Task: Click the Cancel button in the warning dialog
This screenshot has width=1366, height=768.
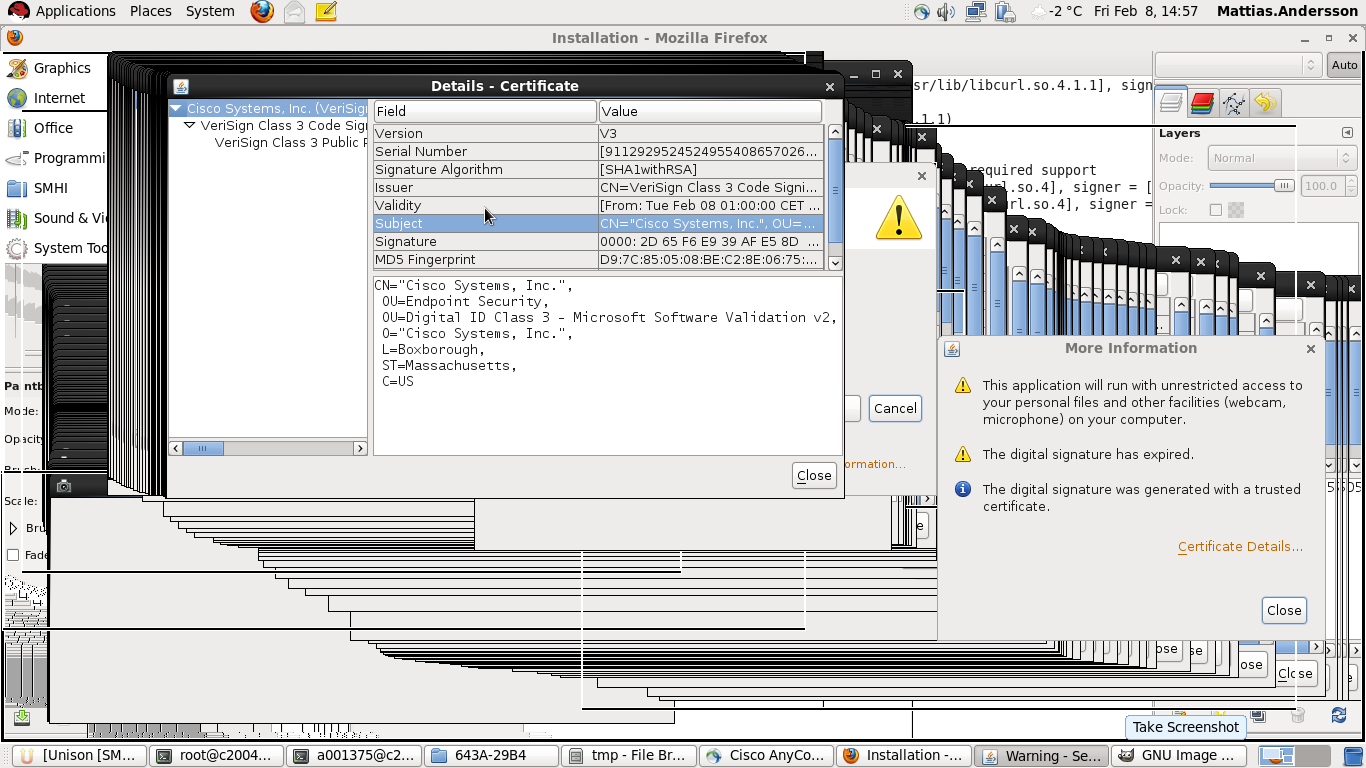Action: [x=895, y=408]
